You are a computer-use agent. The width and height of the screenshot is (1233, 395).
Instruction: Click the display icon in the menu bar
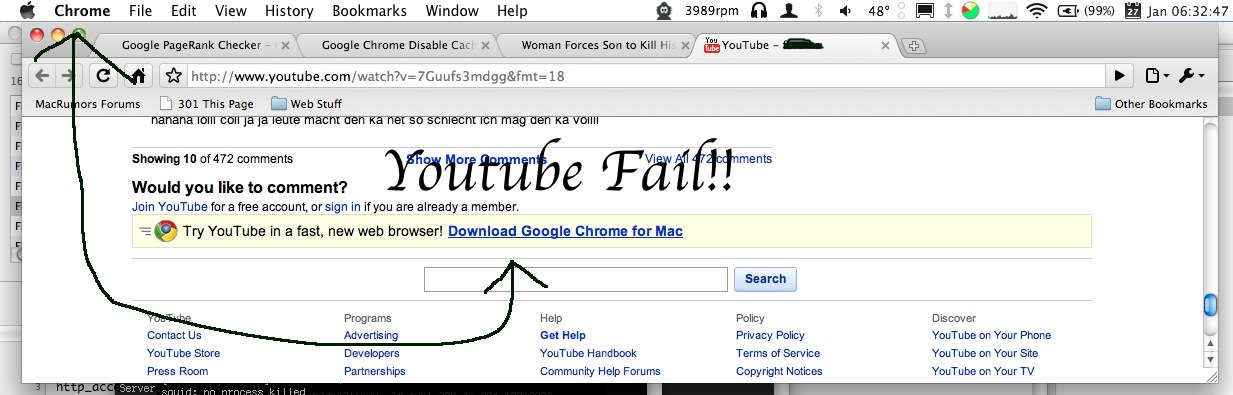click(925, 11)
